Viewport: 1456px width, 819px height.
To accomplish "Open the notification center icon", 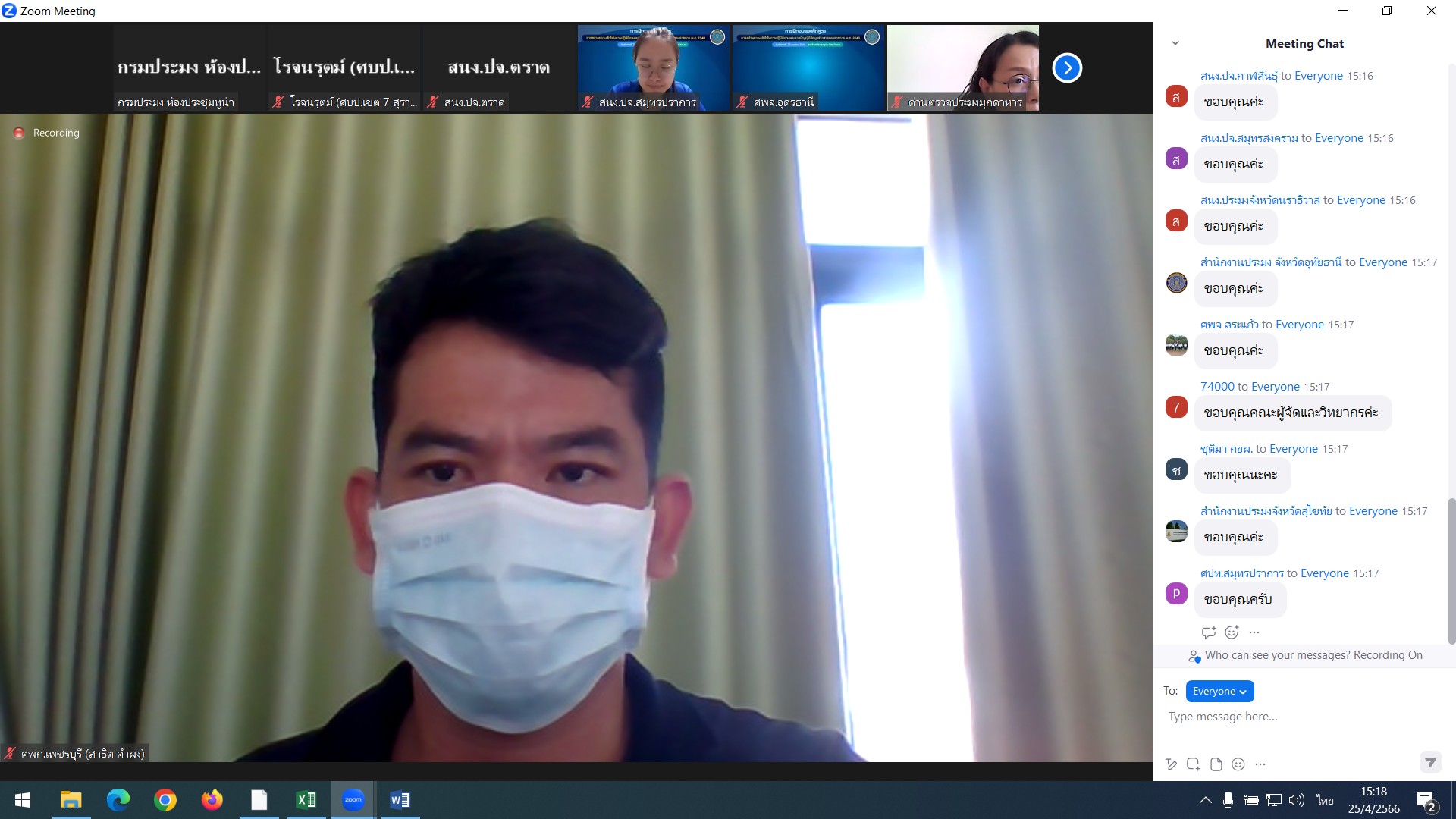I will tap(1426, 801).
